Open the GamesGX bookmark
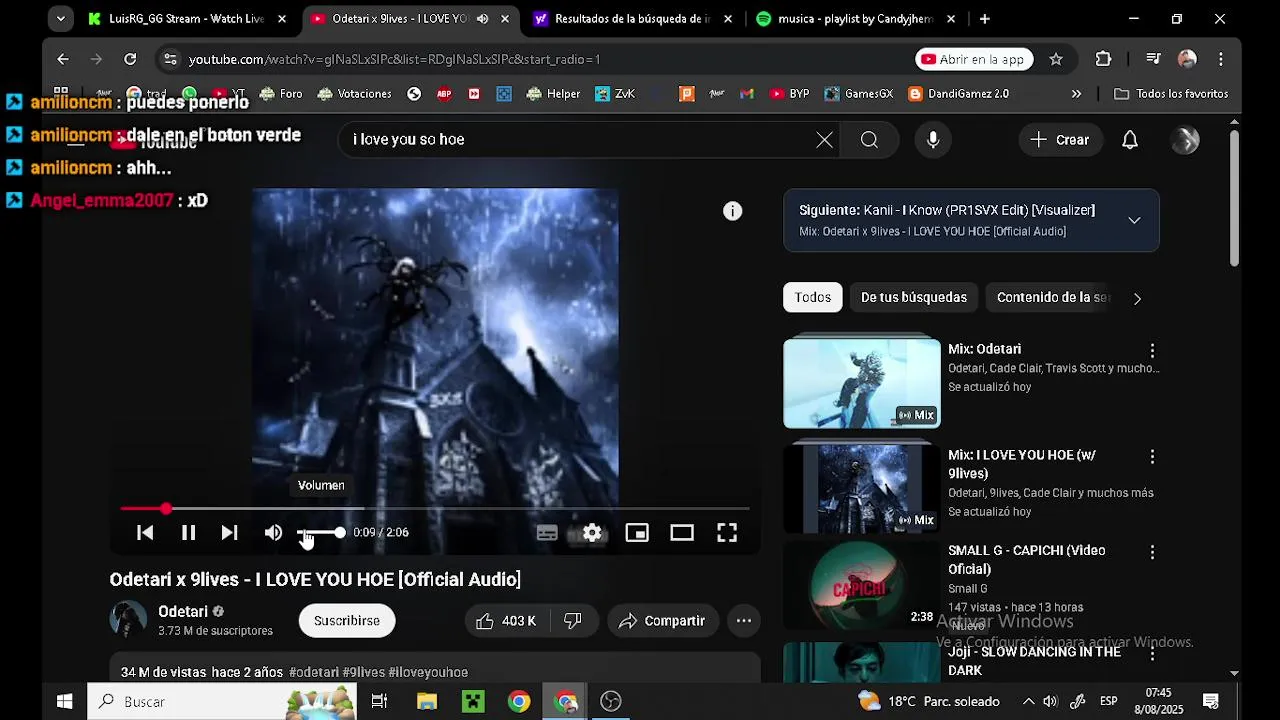This screenshot has width=1280, height=720. [859, 94]
